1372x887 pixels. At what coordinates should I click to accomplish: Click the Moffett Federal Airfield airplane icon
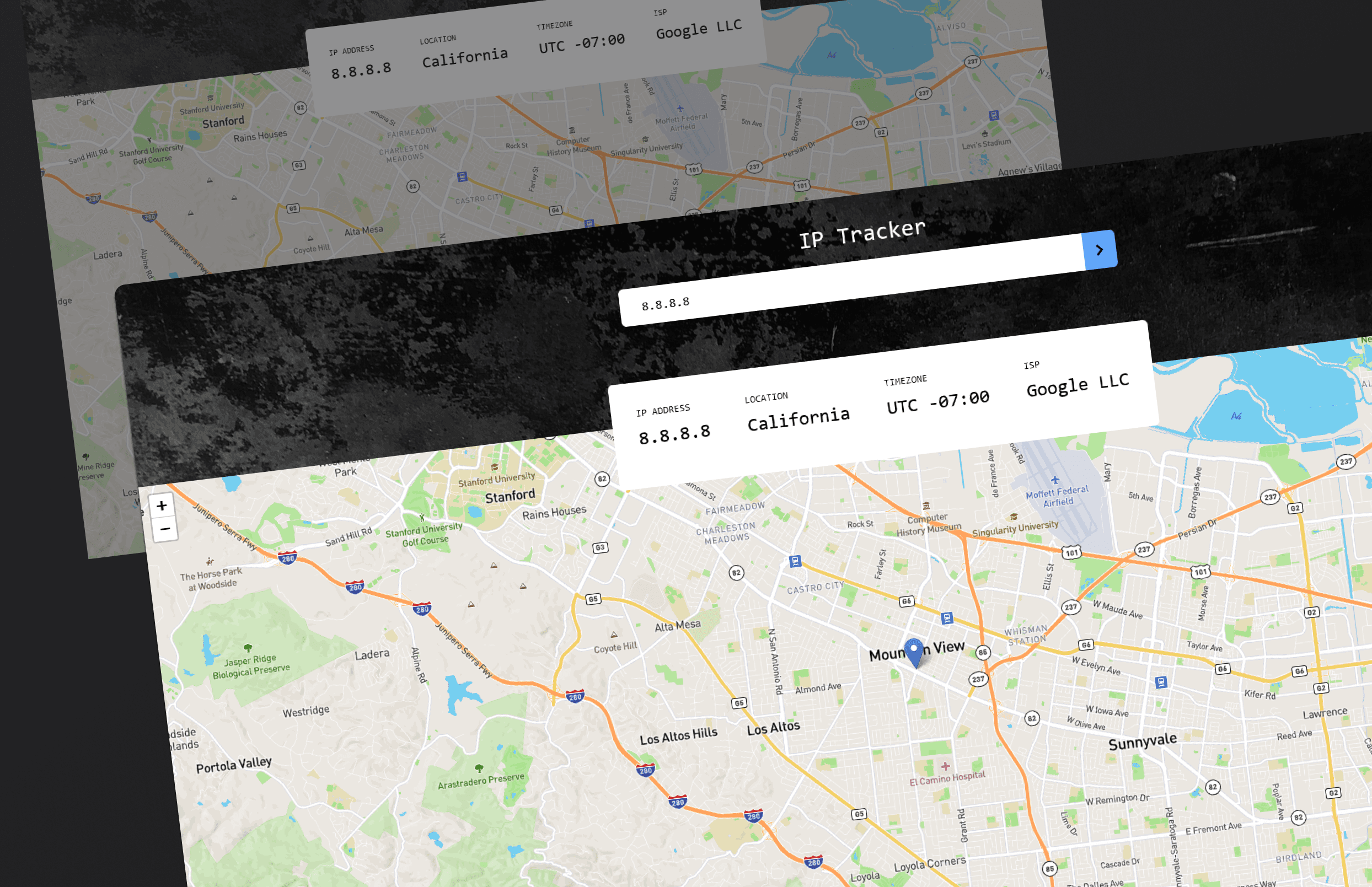click(1055, 479)
